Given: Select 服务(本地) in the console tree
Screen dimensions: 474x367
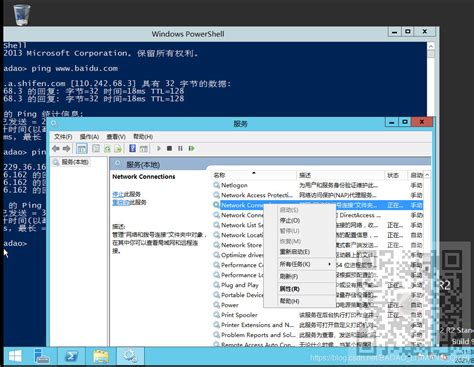Looking at the screenshot, I should [75, 162].
